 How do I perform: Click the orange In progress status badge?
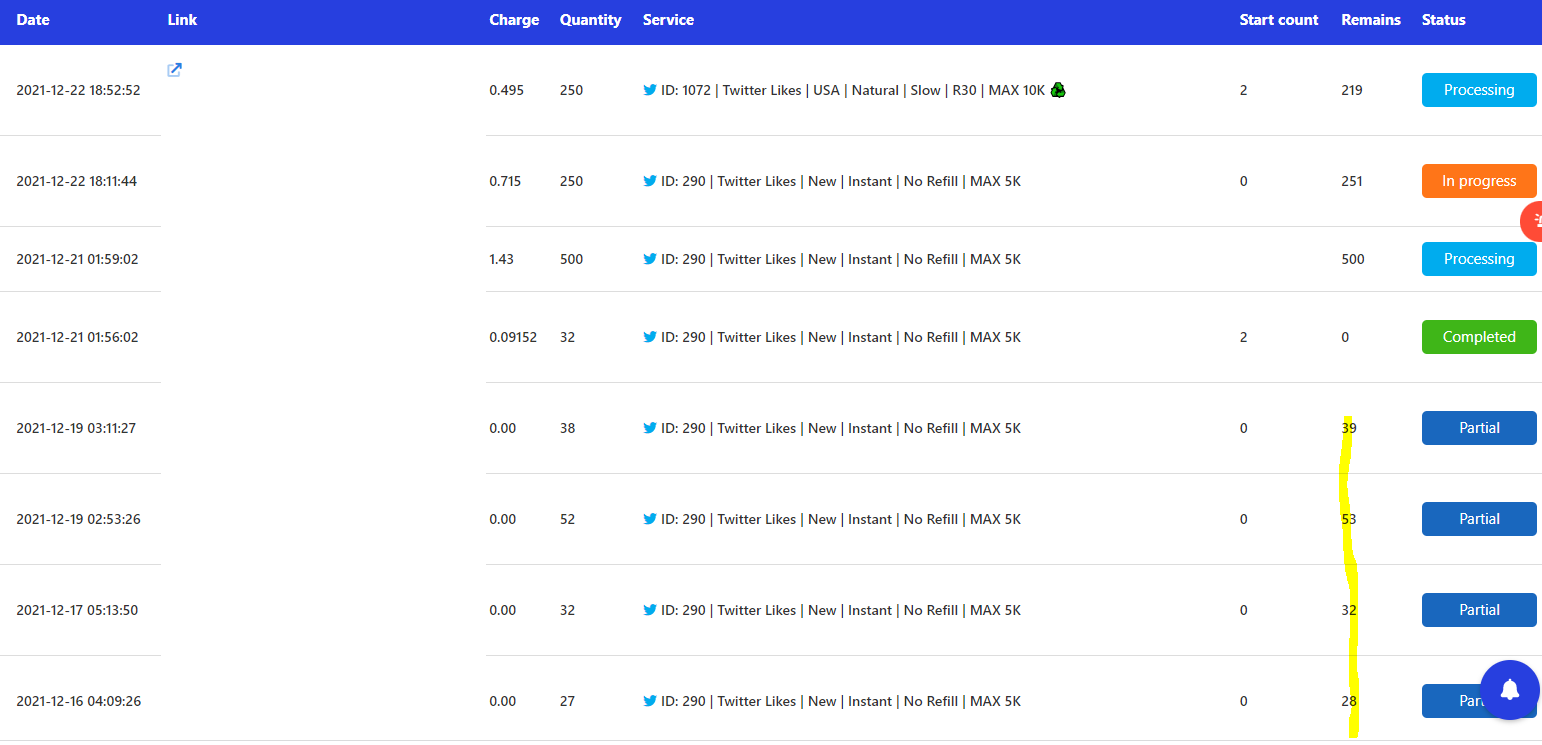1479,181
